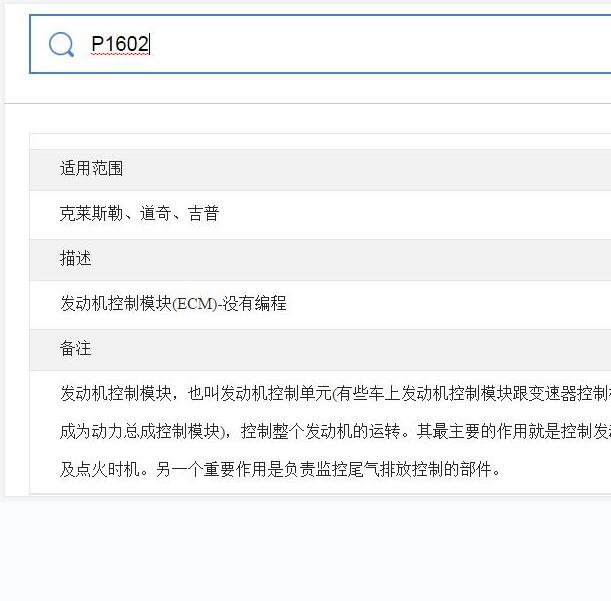The image size is (611, 601).
Task: Click remark line starting 成为动力总成控制模块
Action: [335, 431]
